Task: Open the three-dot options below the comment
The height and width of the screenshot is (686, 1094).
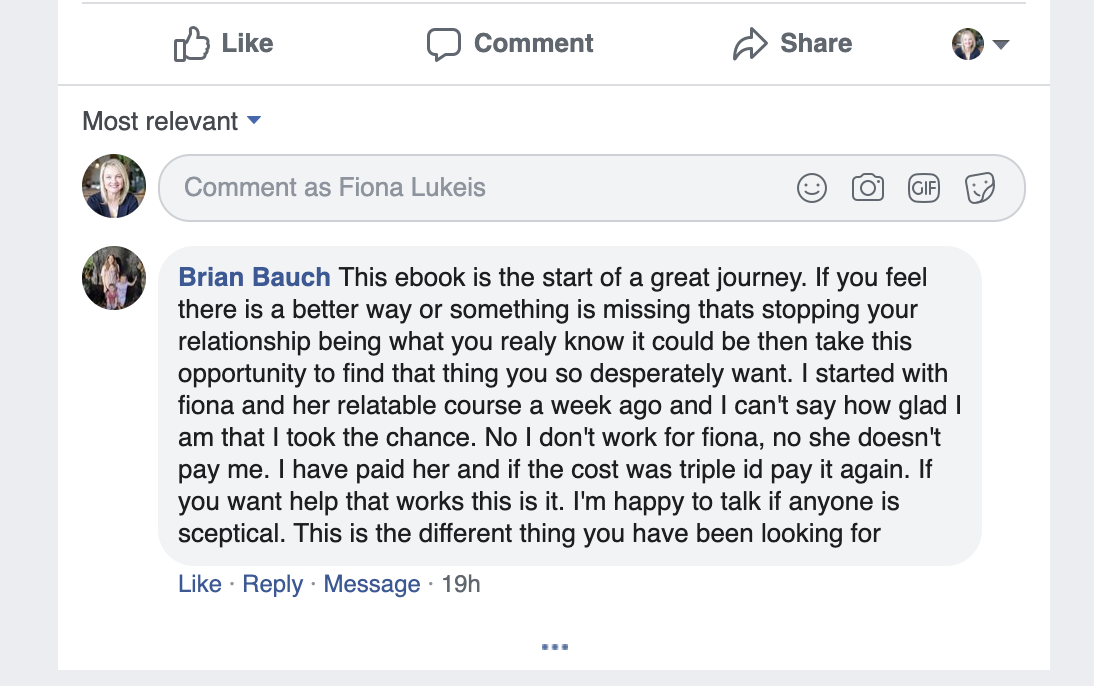Action: click(x=554, y=647)
